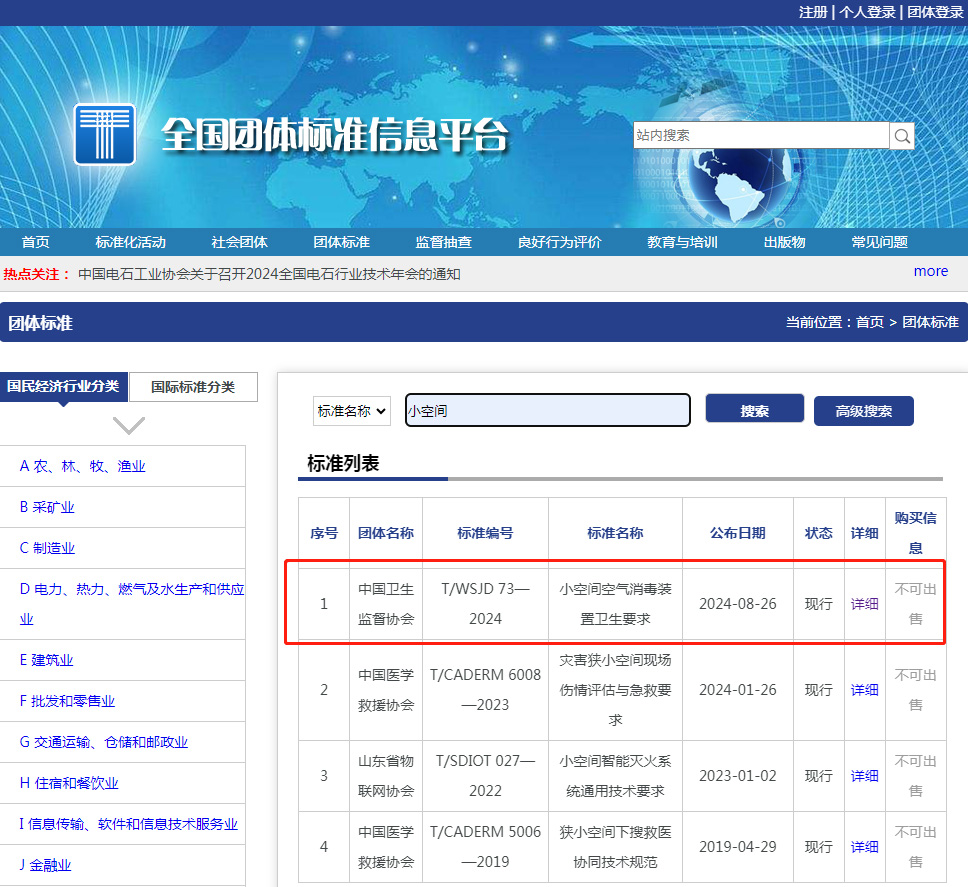Screen dimensions: 968x887
Task: Click the date 2023-01-02
Action: tap(738, 775)
